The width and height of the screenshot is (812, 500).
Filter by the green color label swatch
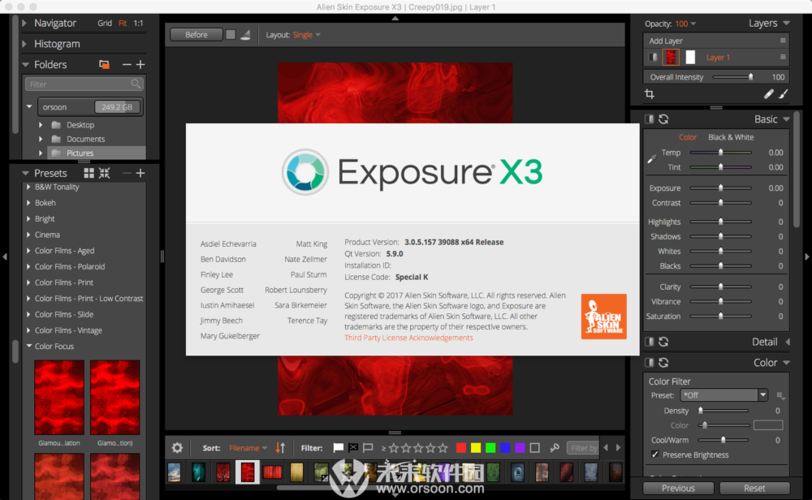pos(490,448)
